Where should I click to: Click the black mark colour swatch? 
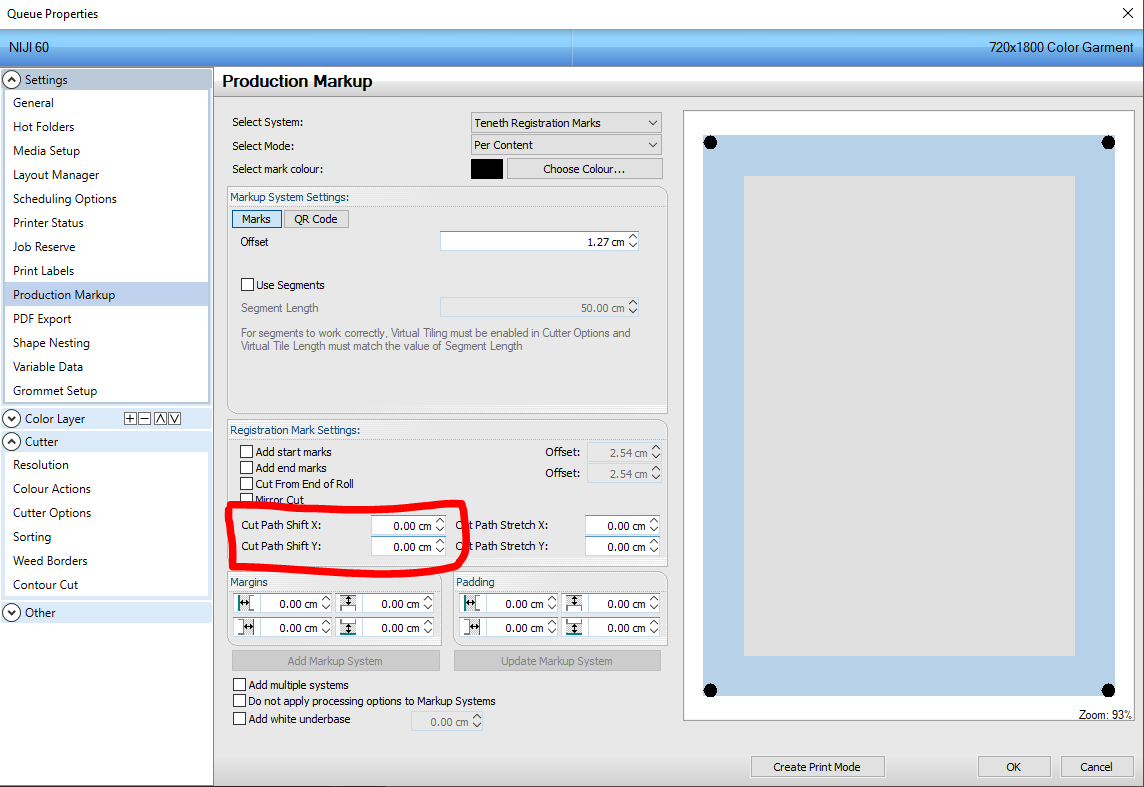[486, 168]
